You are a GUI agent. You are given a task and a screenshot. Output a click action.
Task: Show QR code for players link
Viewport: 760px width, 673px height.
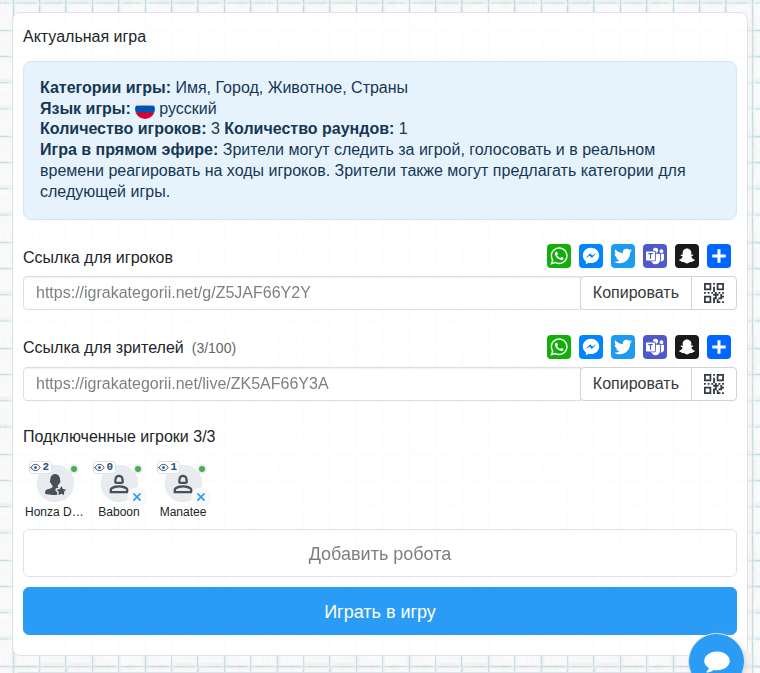tap(714, 293)
